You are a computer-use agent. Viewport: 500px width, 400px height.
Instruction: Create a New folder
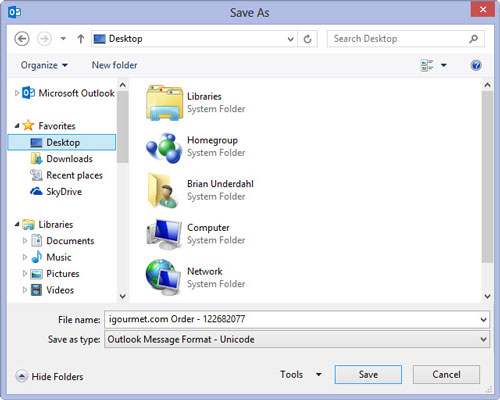(114, 65)
